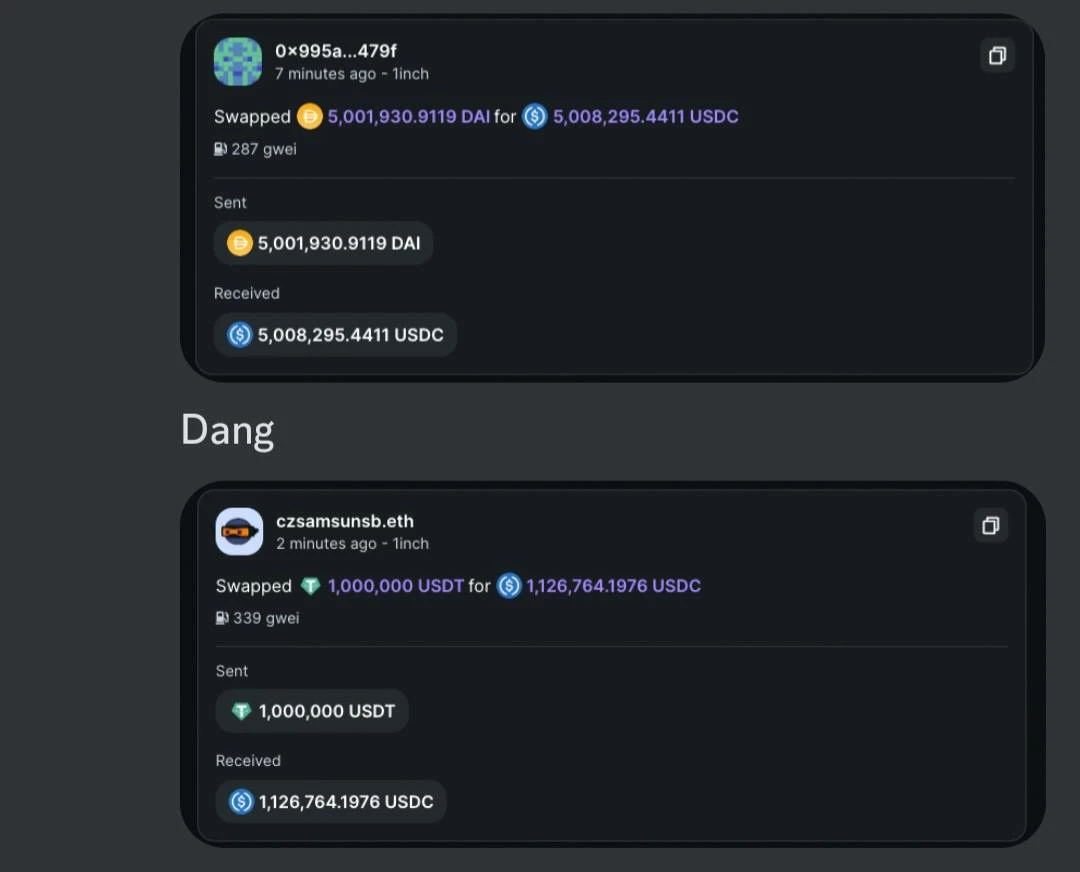The image size is (1080, 872).
Task: Click the DAI coin icon in swap line
Action: point(309,116)
